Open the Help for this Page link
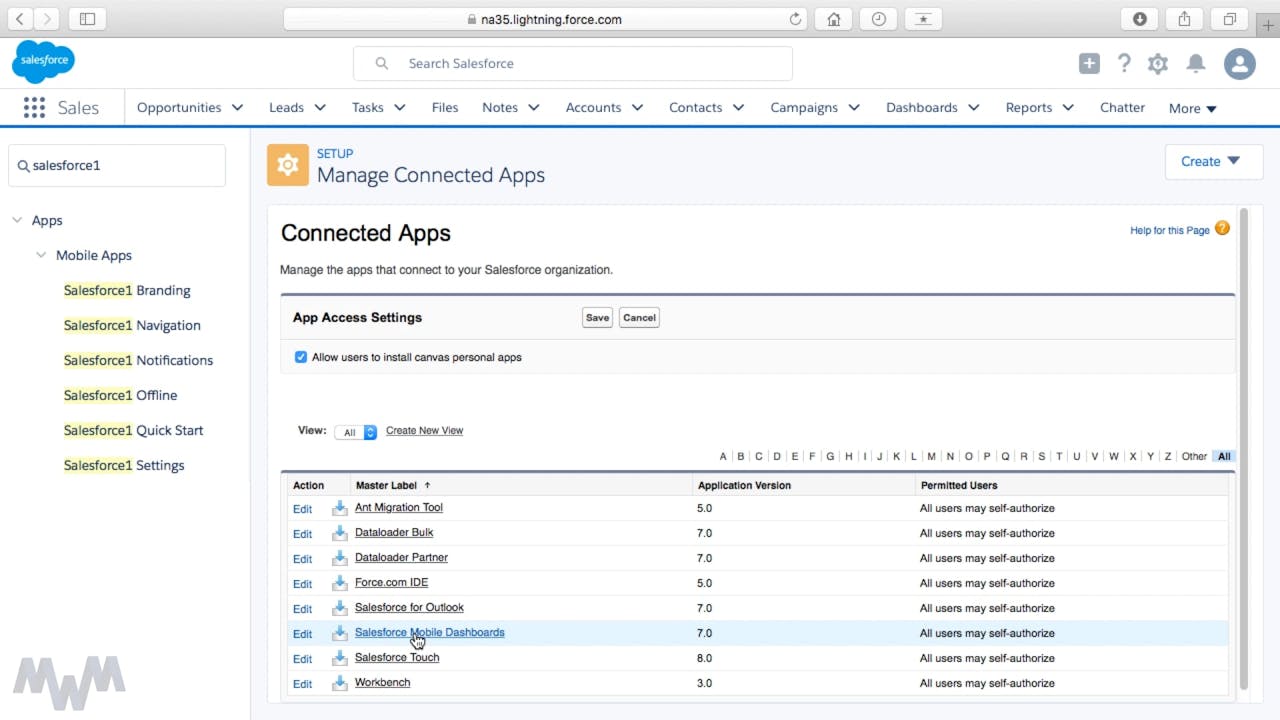 point(1170,230)
